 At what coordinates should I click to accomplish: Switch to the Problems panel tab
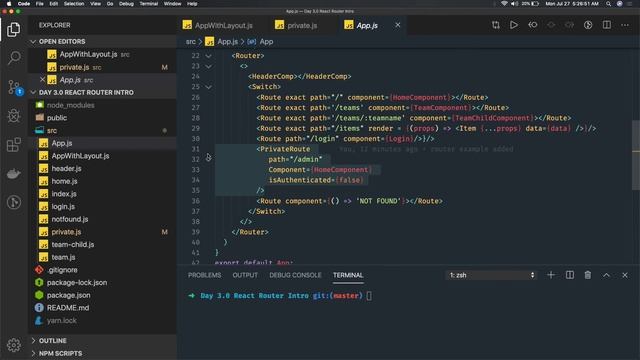204,275
